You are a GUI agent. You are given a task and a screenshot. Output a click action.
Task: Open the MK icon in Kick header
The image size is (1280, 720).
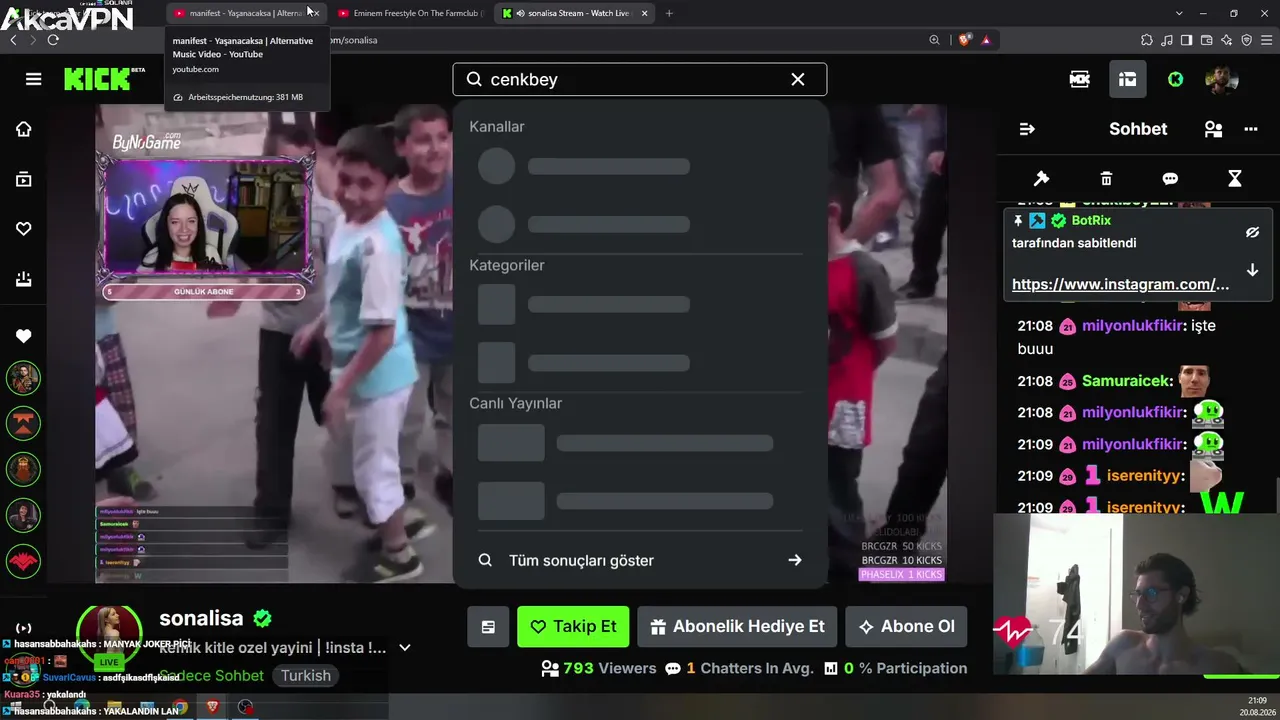[1080, 79]
